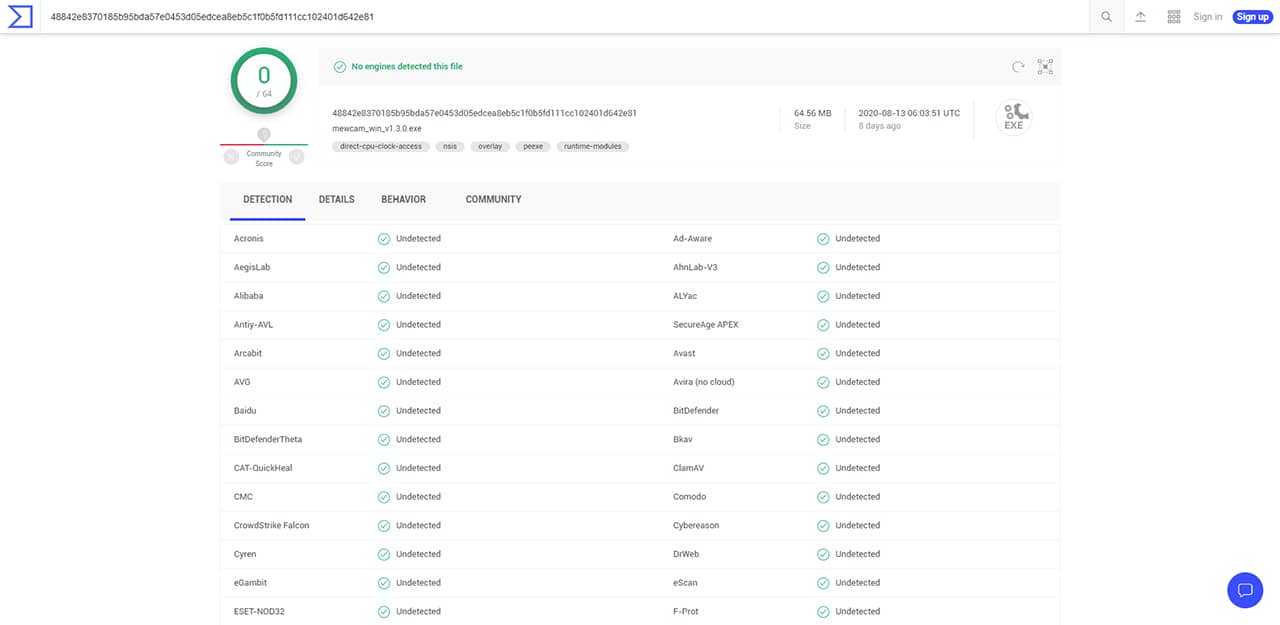Open the upload file icon

(1141, 17)
